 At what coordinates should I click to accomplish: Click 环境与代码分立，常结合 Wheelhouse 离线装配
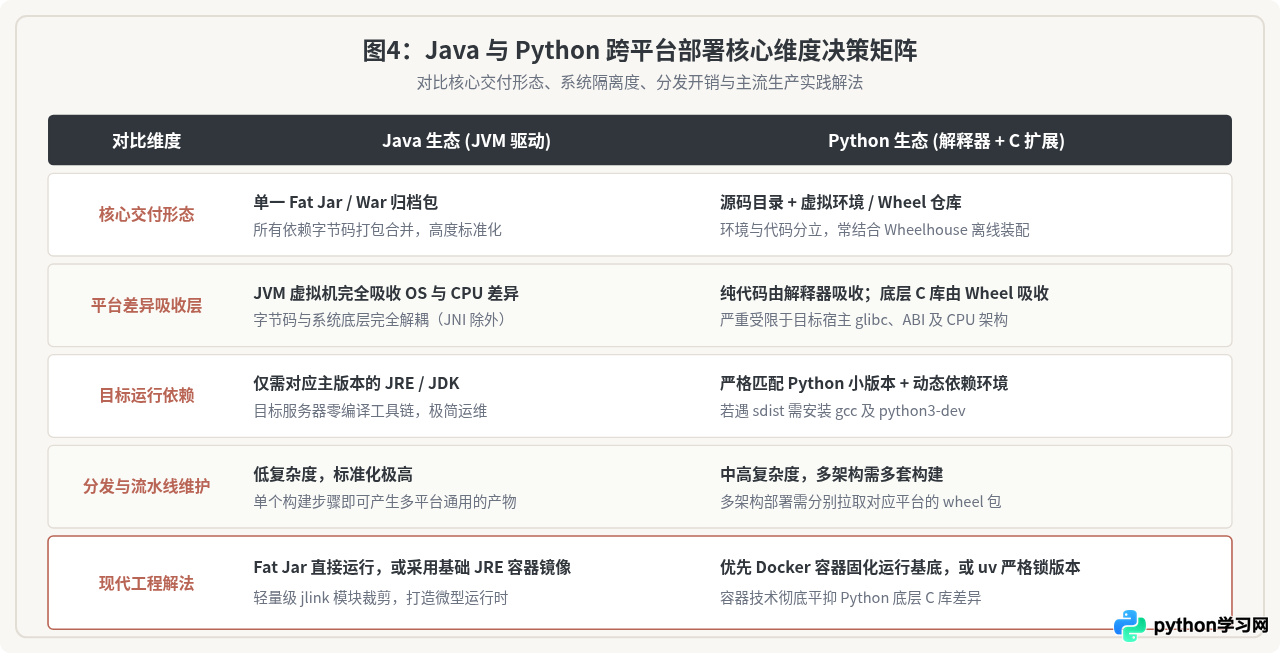click(x=875, y=229)
